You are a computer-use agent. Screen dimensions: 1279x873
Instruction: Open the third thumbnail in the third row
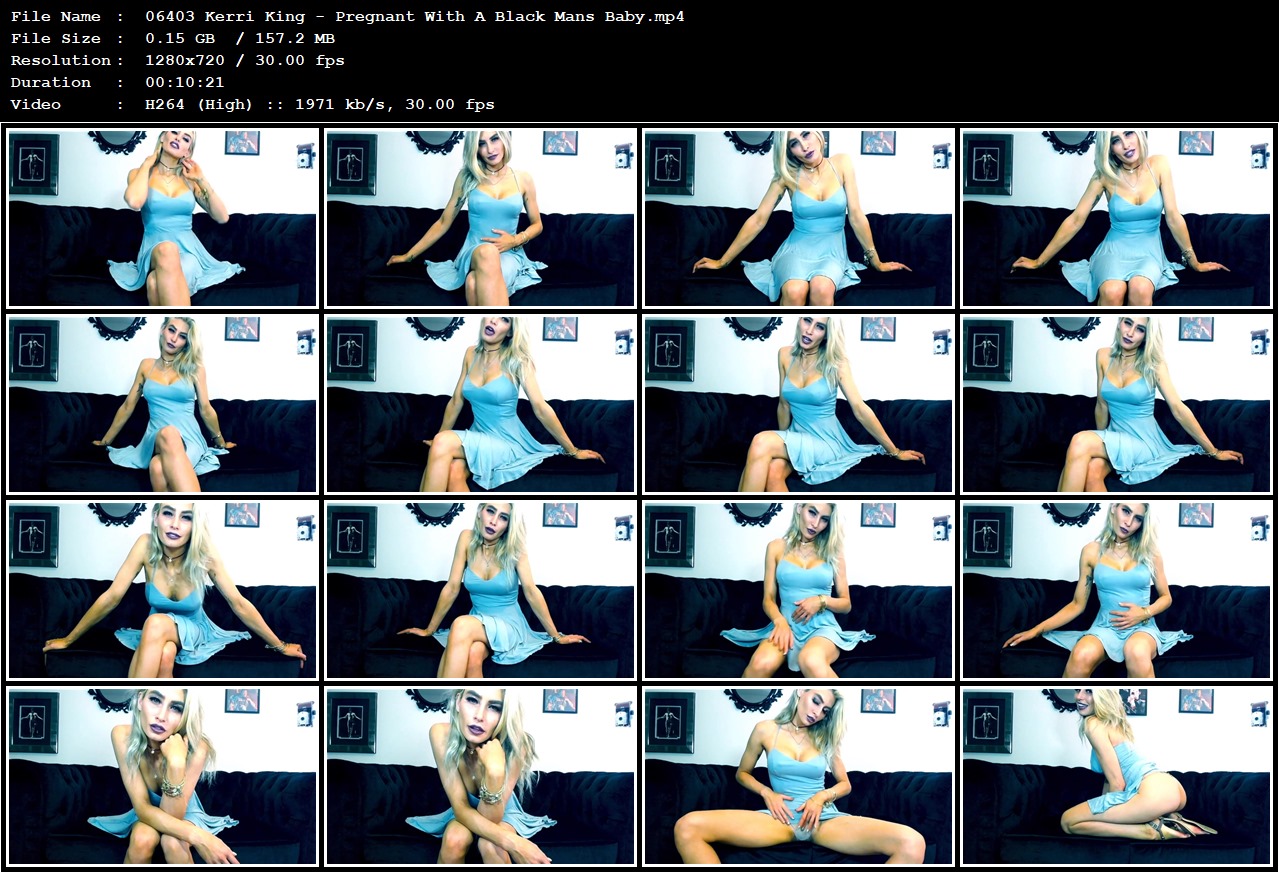click(x=799, y=590)
